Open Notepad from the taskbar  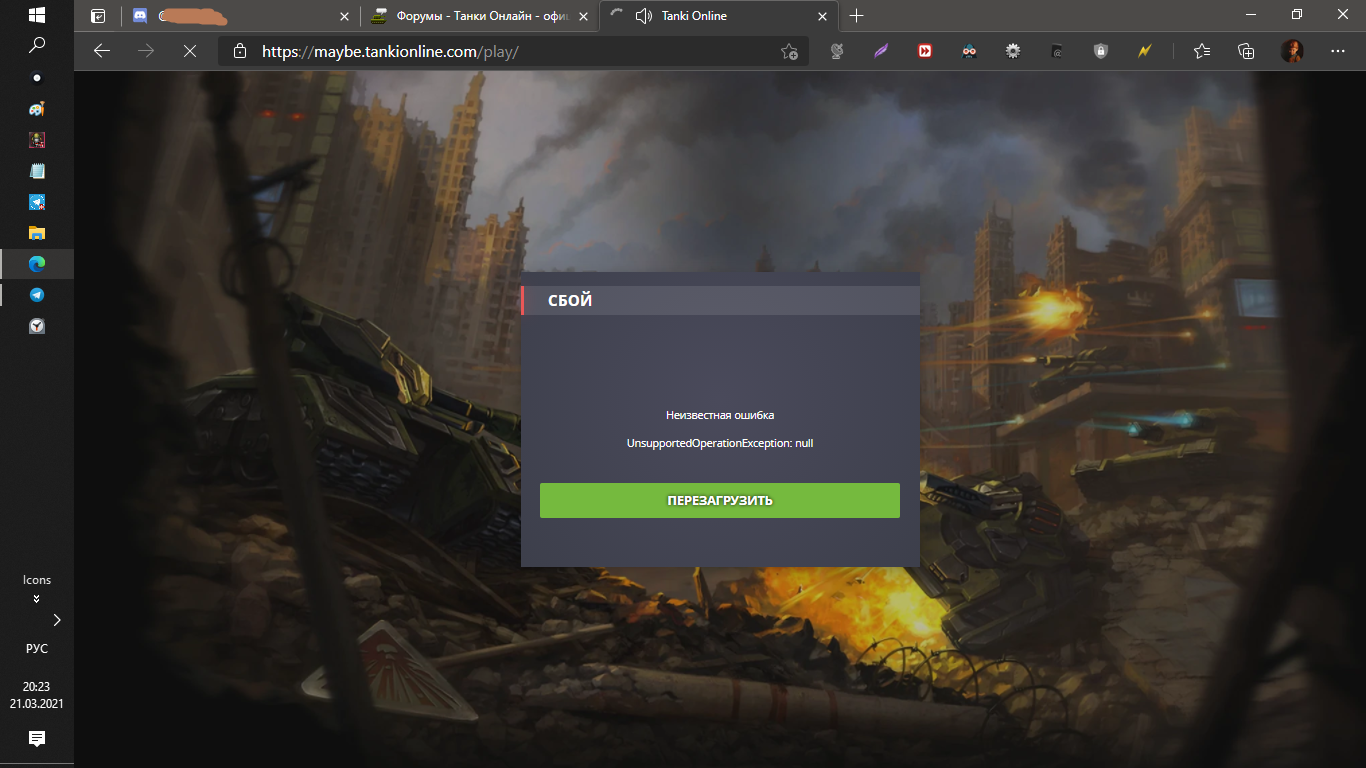pos(37,171)
